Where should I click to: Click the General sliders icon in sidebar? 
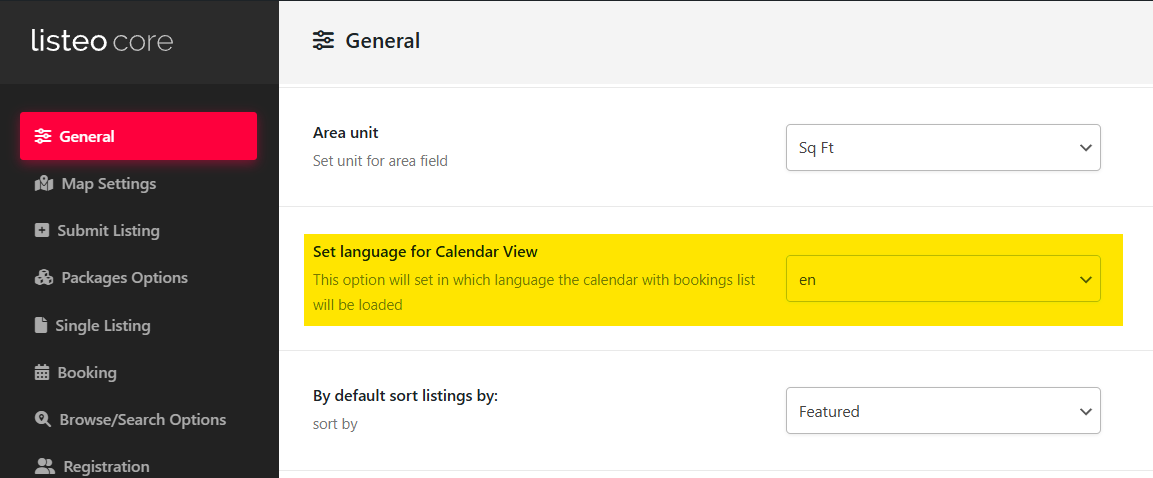(x=43, y=136)
